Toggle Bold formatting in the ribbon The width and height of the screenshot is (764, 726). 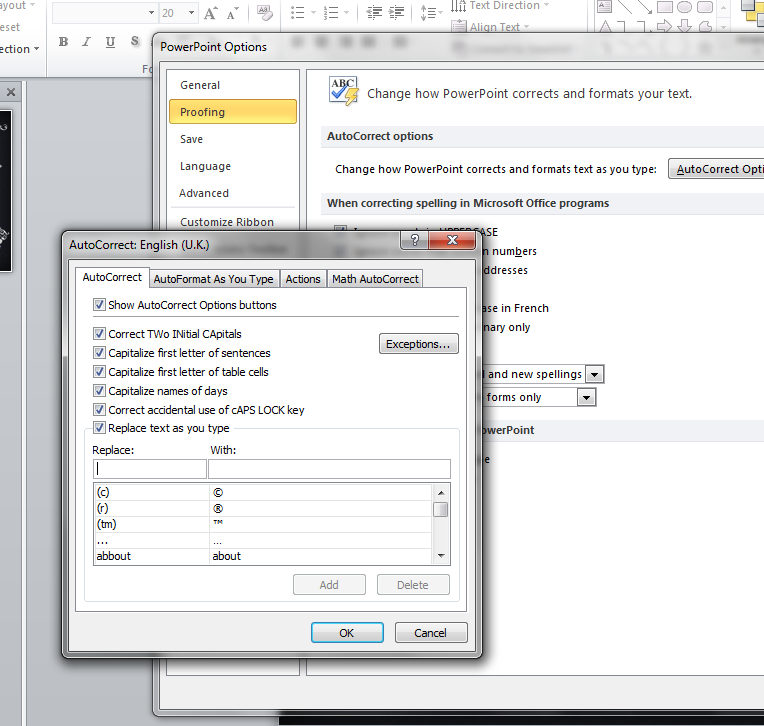[x=63, y=42]
